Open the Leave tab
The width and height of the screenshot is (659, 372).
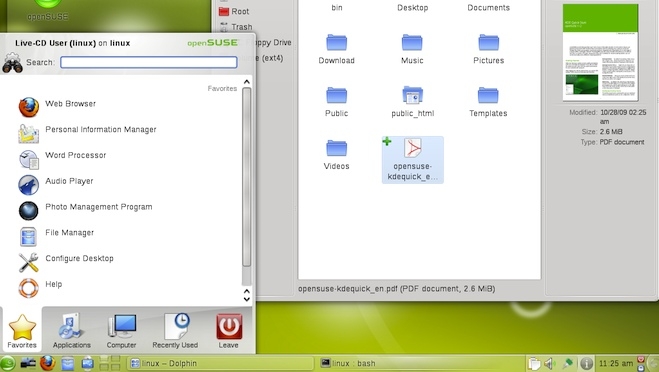(x=229, y=331)
